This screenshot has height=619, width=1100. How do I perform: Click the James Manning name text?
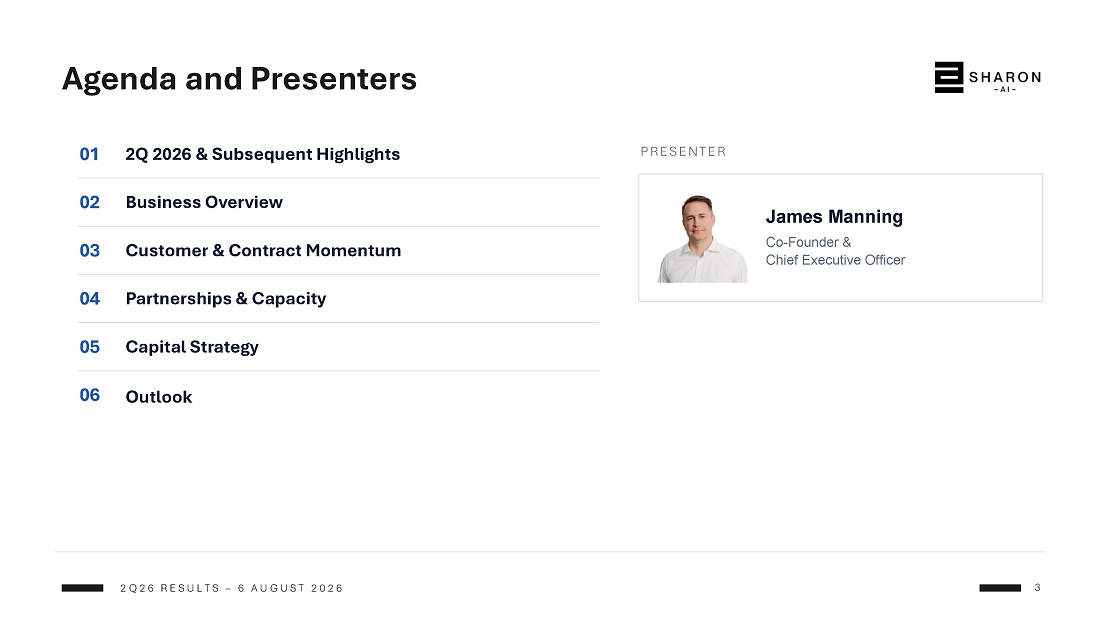[x=834, y=217]
